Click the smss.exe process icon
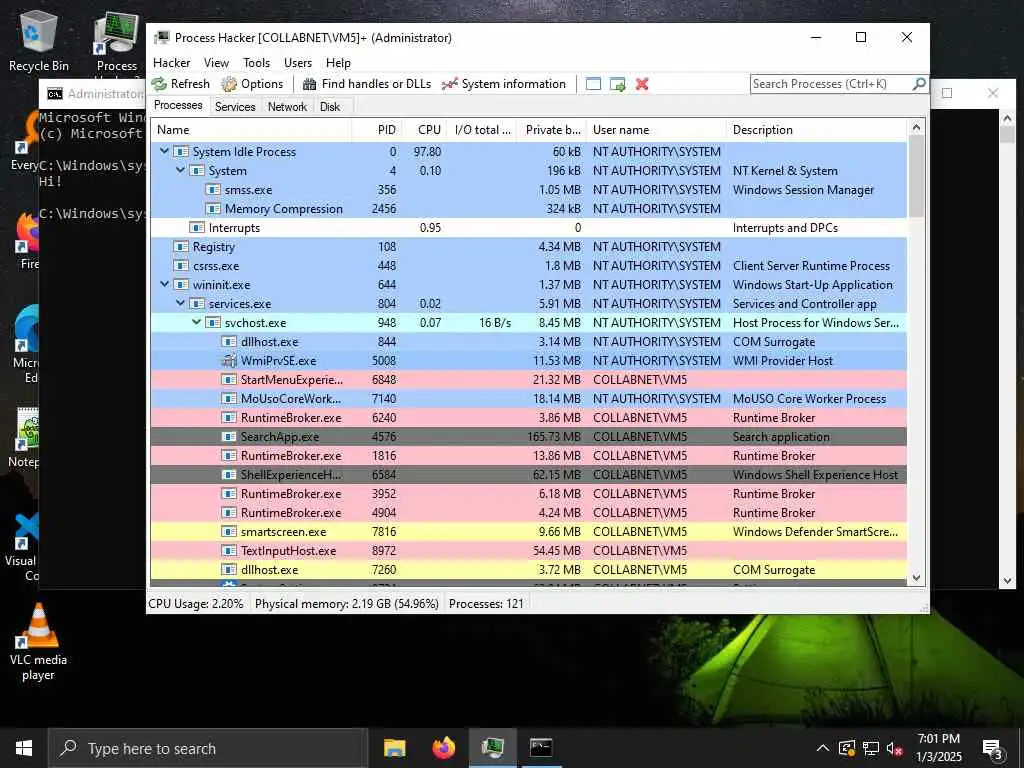The image size is (1024, 768). pyautogui.click(x=213, y=189)
